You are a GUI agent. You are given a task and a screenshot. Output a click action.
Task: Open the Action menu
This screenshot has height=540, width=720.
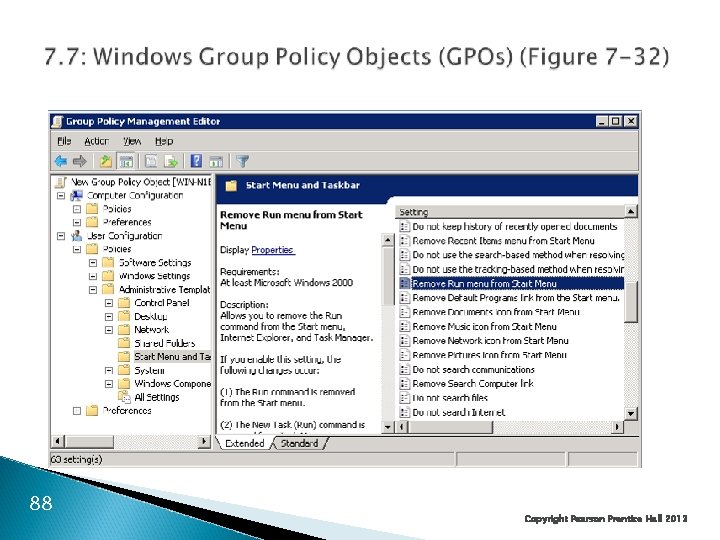(x=96, y=141)
